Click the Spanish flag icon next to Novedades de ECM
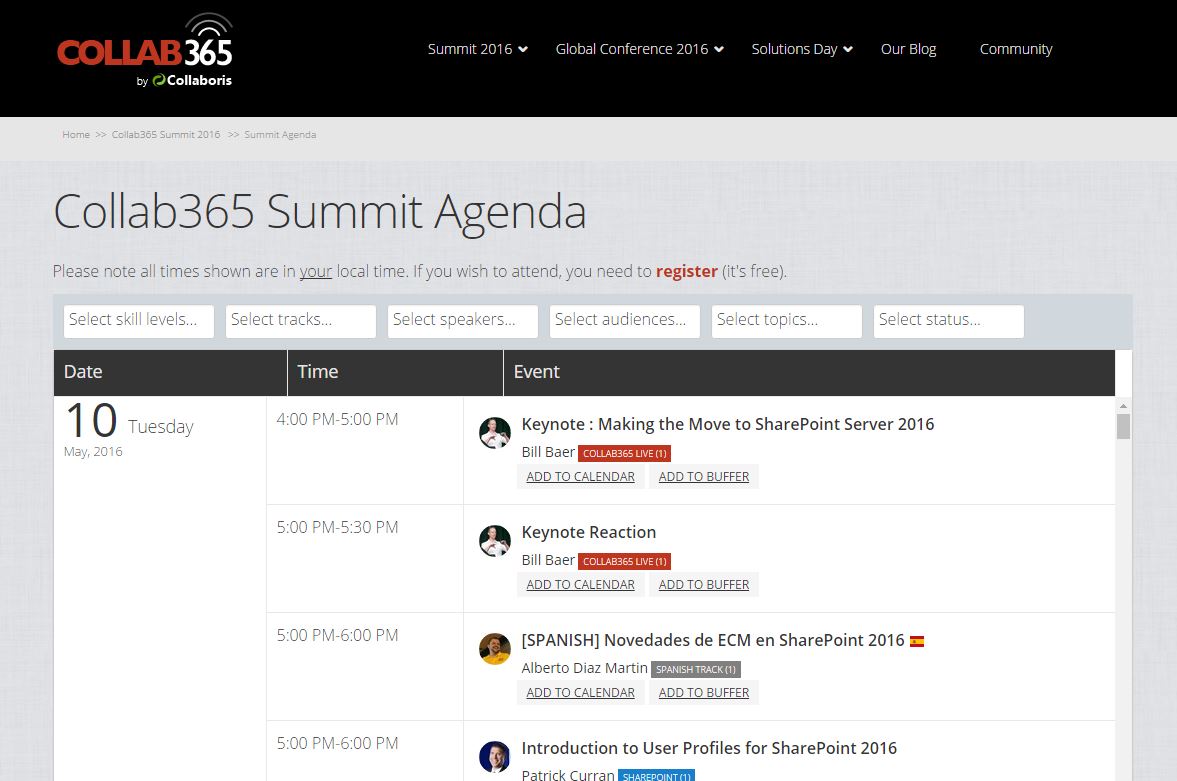 pos(917,641)
